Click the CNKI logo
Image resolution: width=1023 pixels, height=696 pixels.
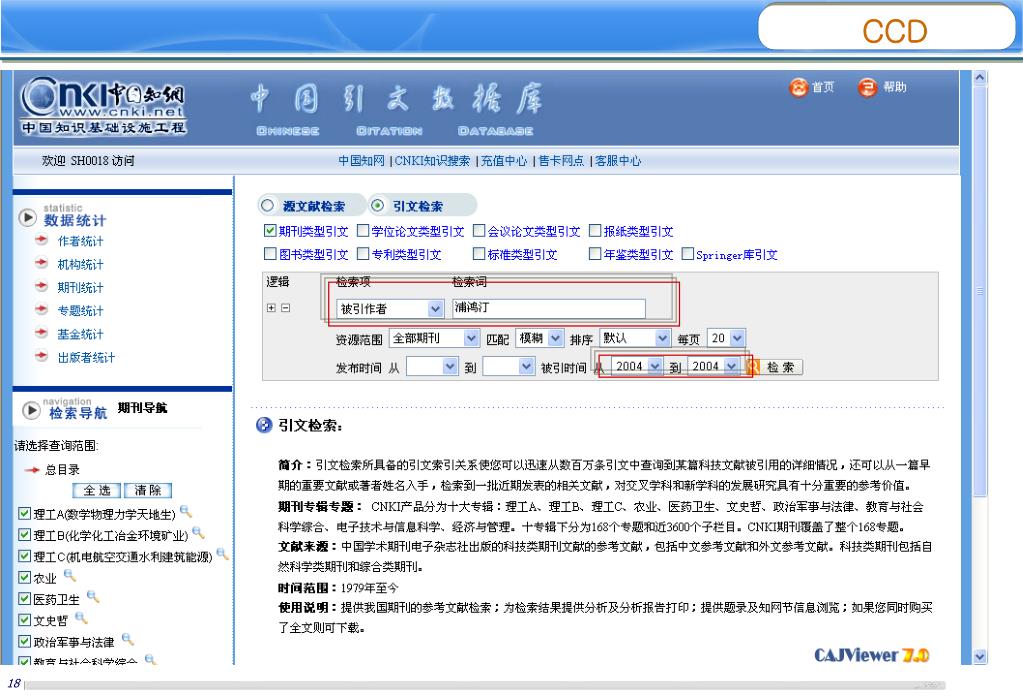click(x=103, y=106)
